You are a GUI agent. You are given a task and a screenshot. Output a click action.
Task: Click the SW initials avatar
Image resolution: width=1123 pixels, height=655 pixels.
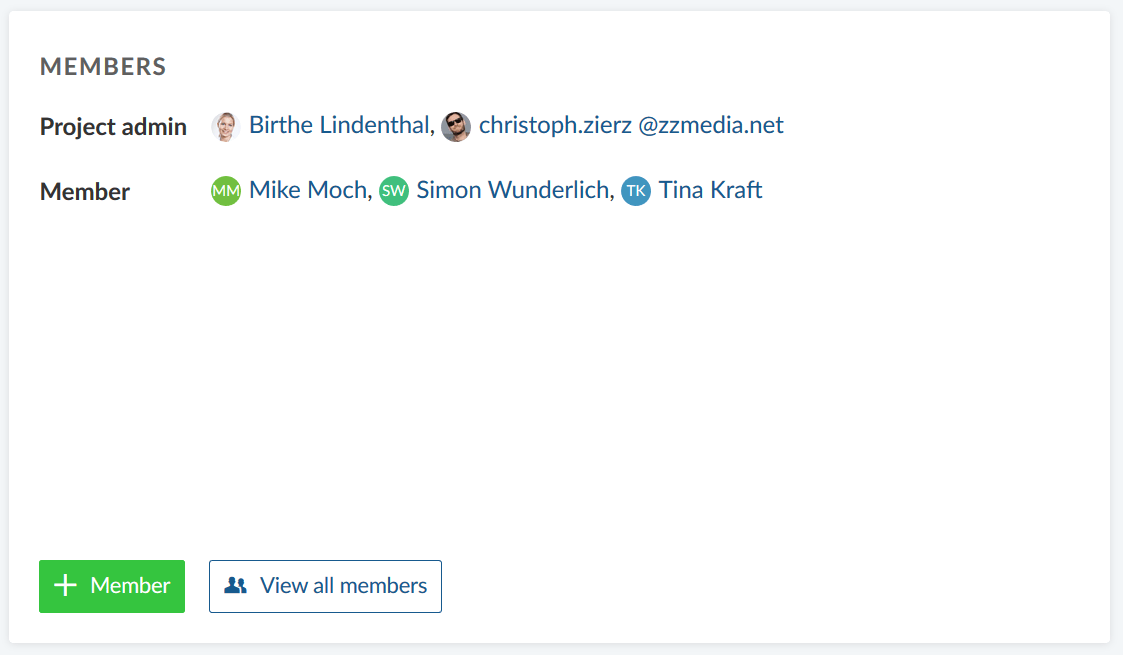point(394,191)
